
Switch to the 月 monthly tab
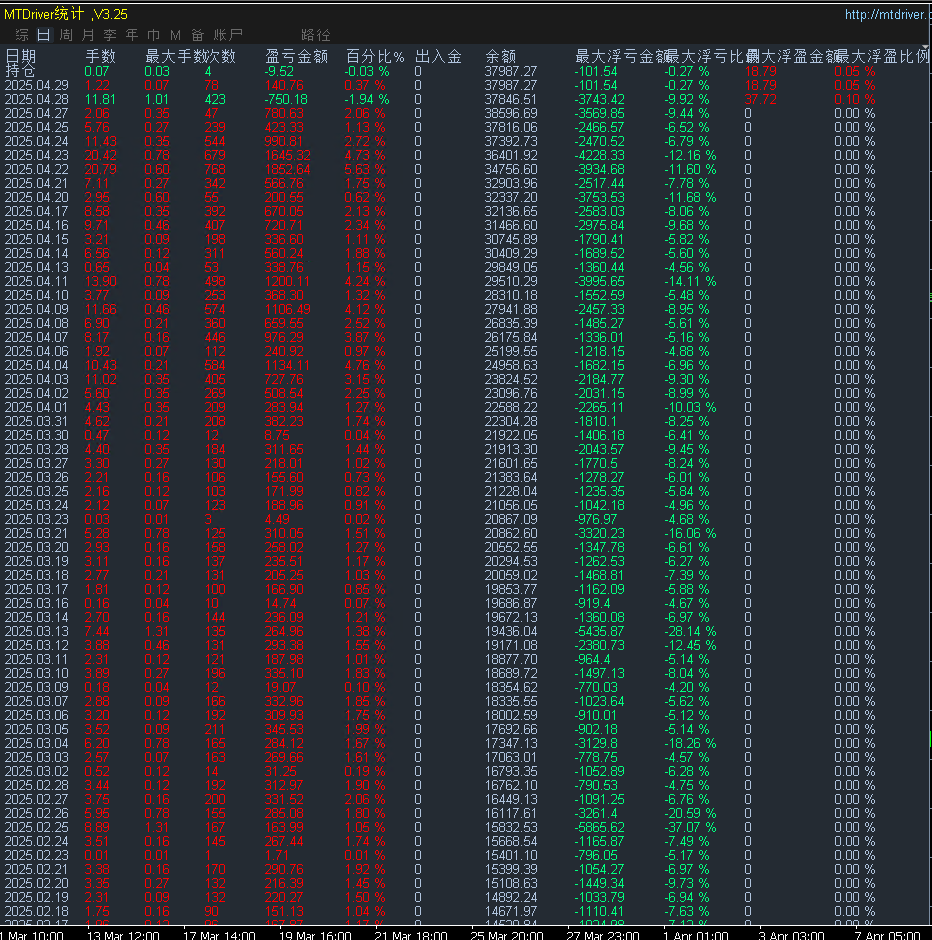point(88,35)
